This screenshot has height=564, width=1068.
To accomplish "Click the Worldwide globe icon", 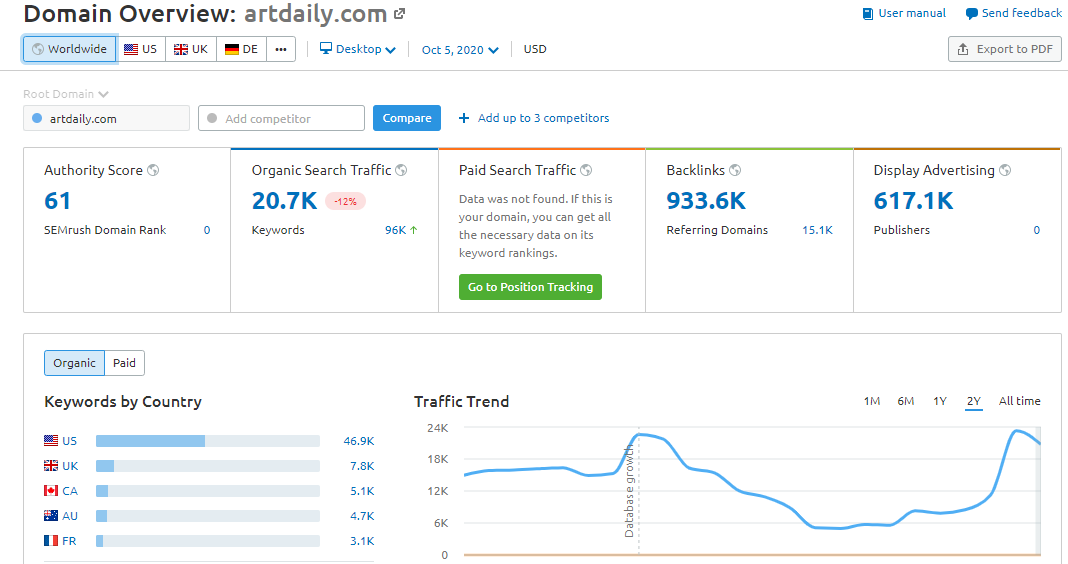I will coord(38,49).
